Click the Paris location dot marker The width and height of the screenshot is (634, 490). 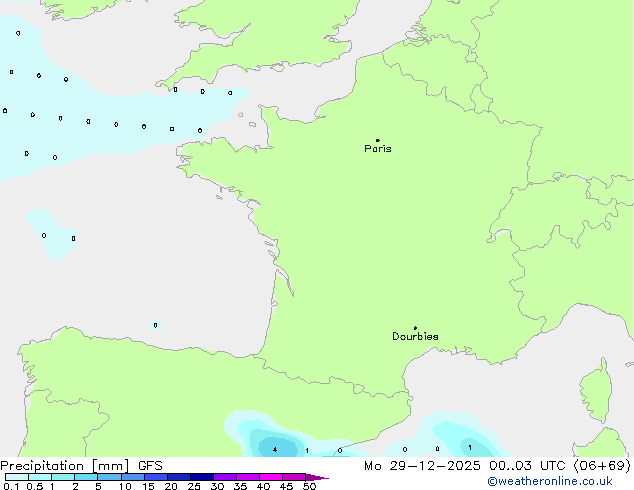click(x=378, y=140)
